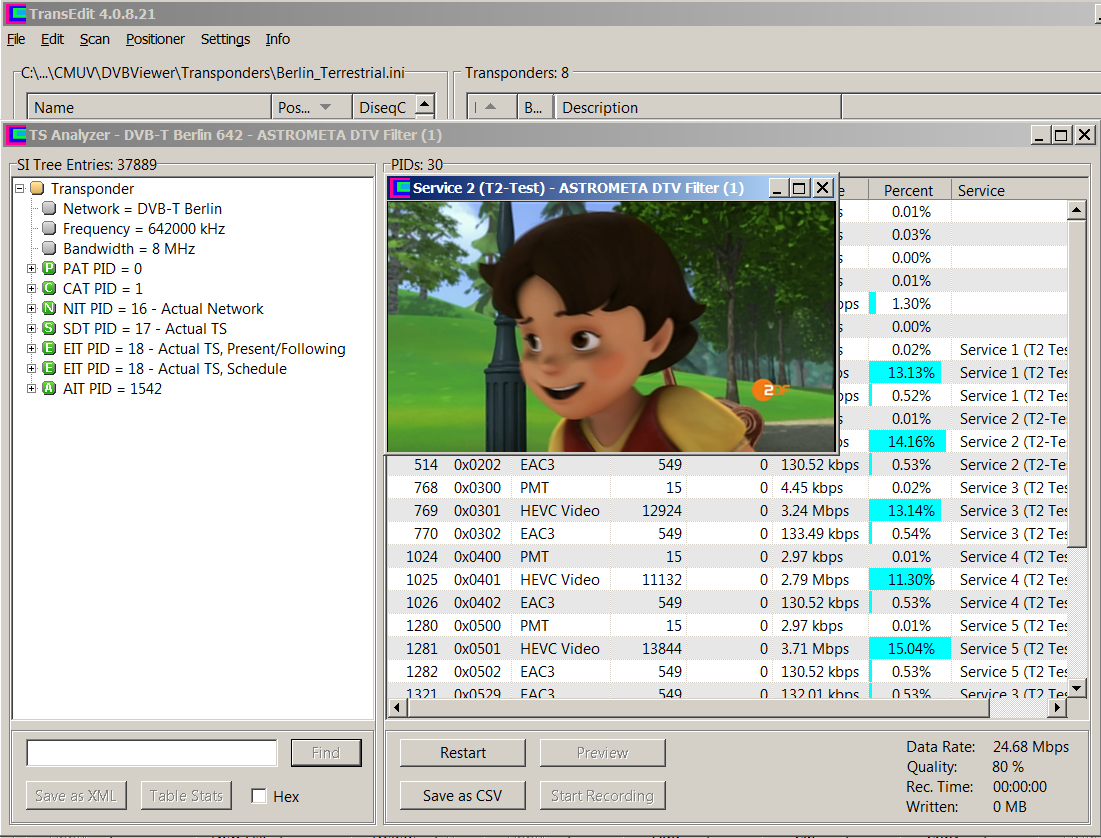Screen dimensions: 1101x838
Task: Click the NIT PID 16 icon
Action: (x=49, y=309)
